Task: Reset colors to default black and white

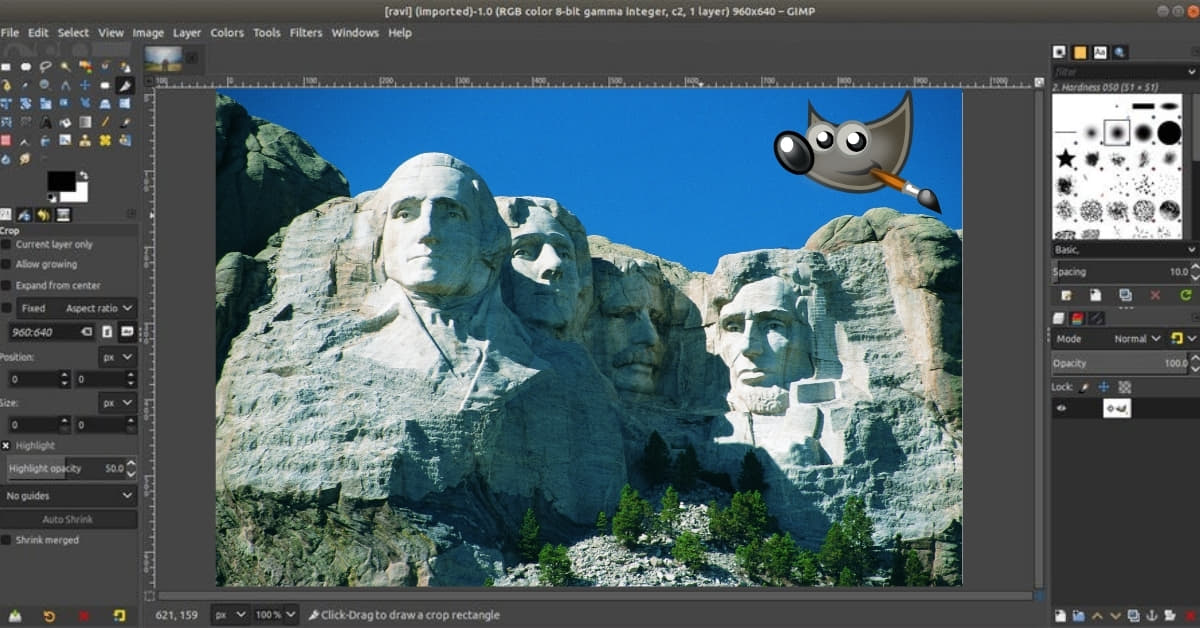Action: pos(51,197)
